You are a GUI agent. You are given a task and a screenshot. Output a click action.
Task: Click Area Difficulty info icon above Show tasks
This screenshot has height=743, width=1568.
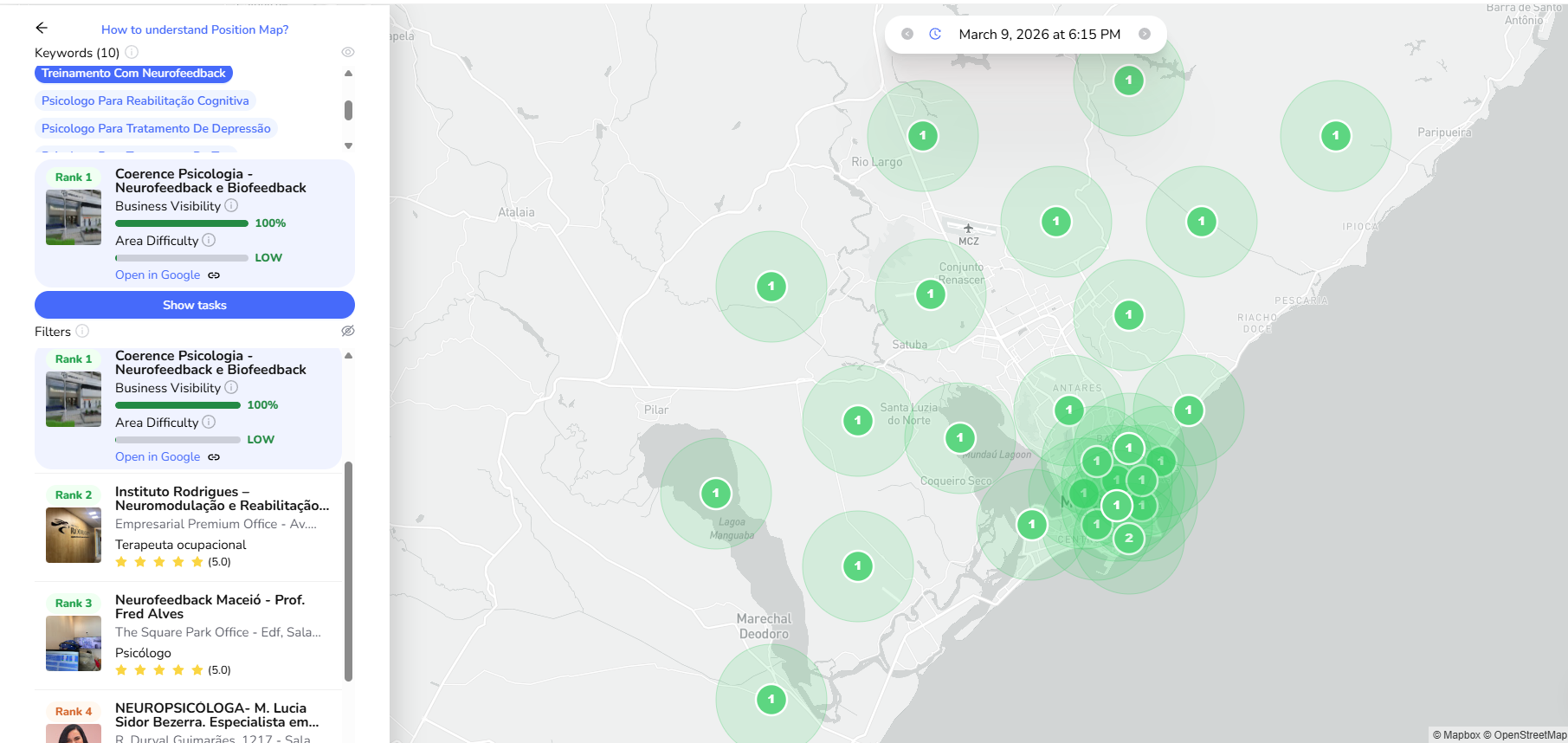pos(209,241)
